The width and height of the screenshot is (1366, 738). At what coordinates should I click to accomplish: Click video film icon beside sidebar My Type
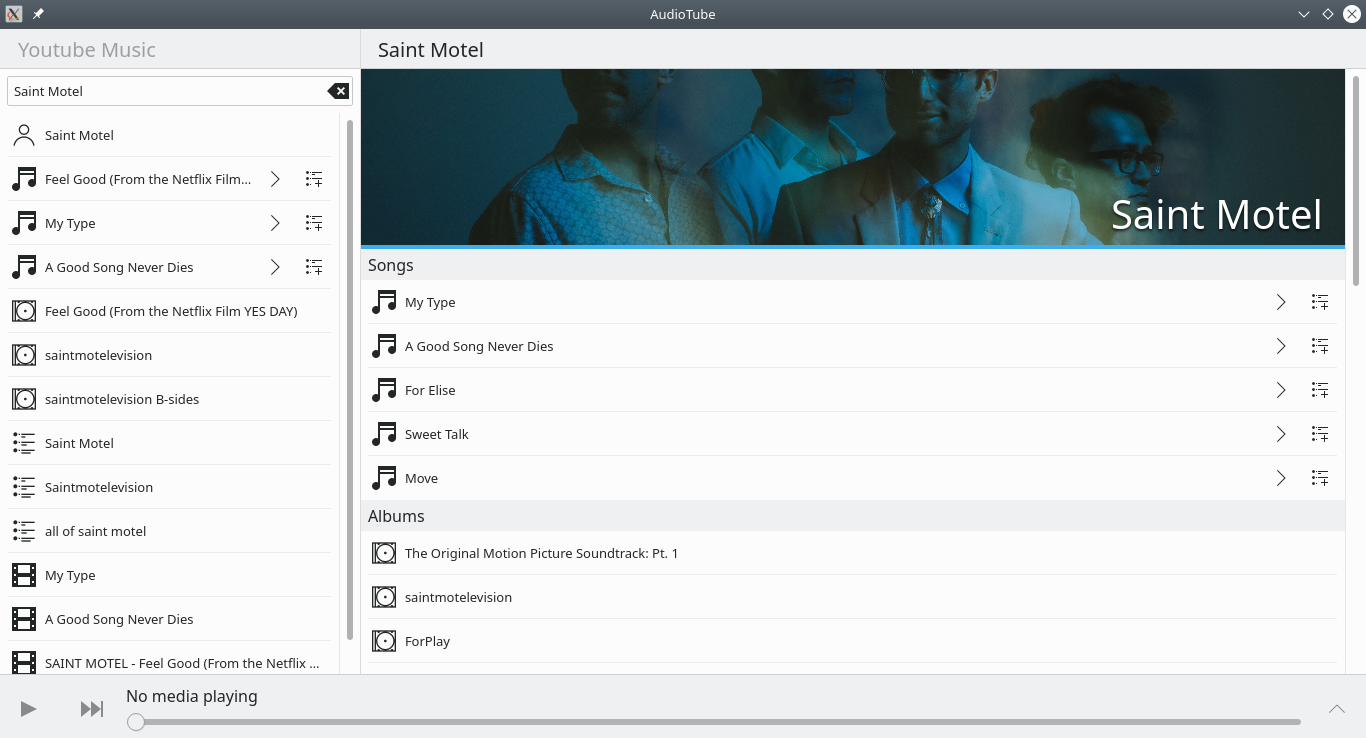click(24, 575)
